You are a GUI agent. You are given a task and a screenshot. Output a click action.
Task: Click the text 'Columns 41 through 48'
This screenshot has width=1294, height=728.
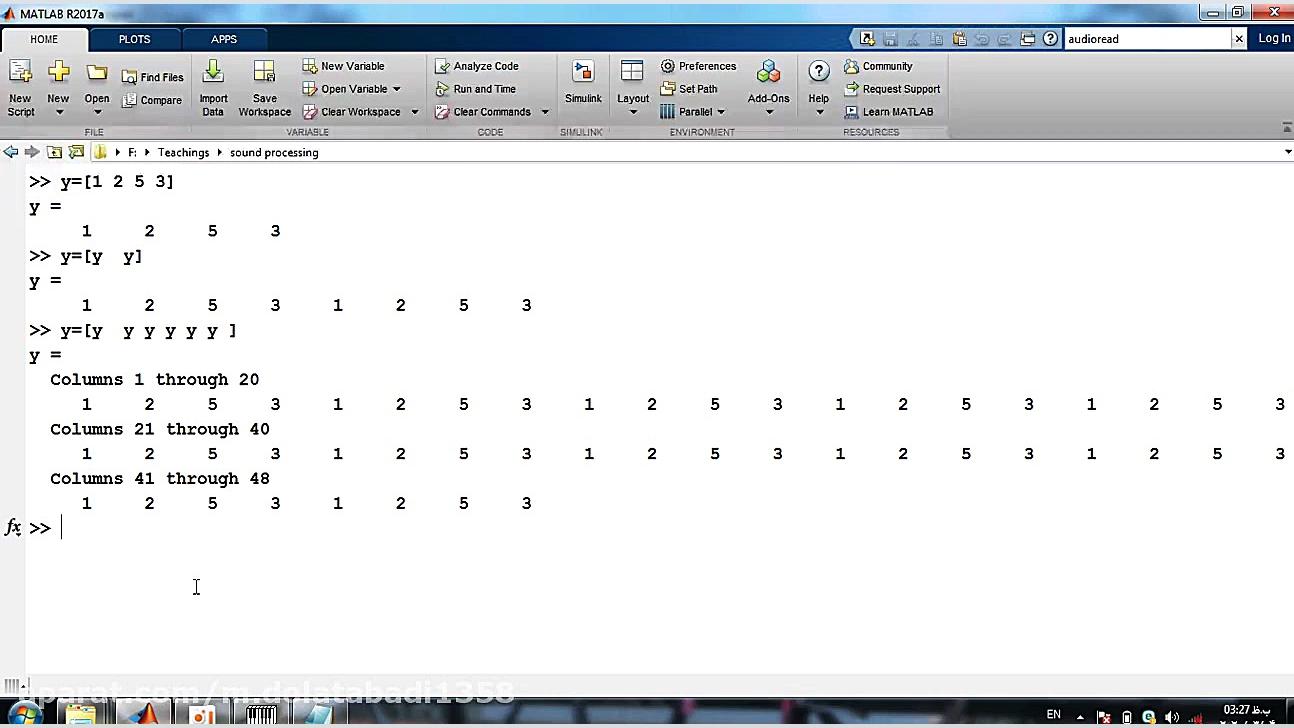[x=160, y=478]
